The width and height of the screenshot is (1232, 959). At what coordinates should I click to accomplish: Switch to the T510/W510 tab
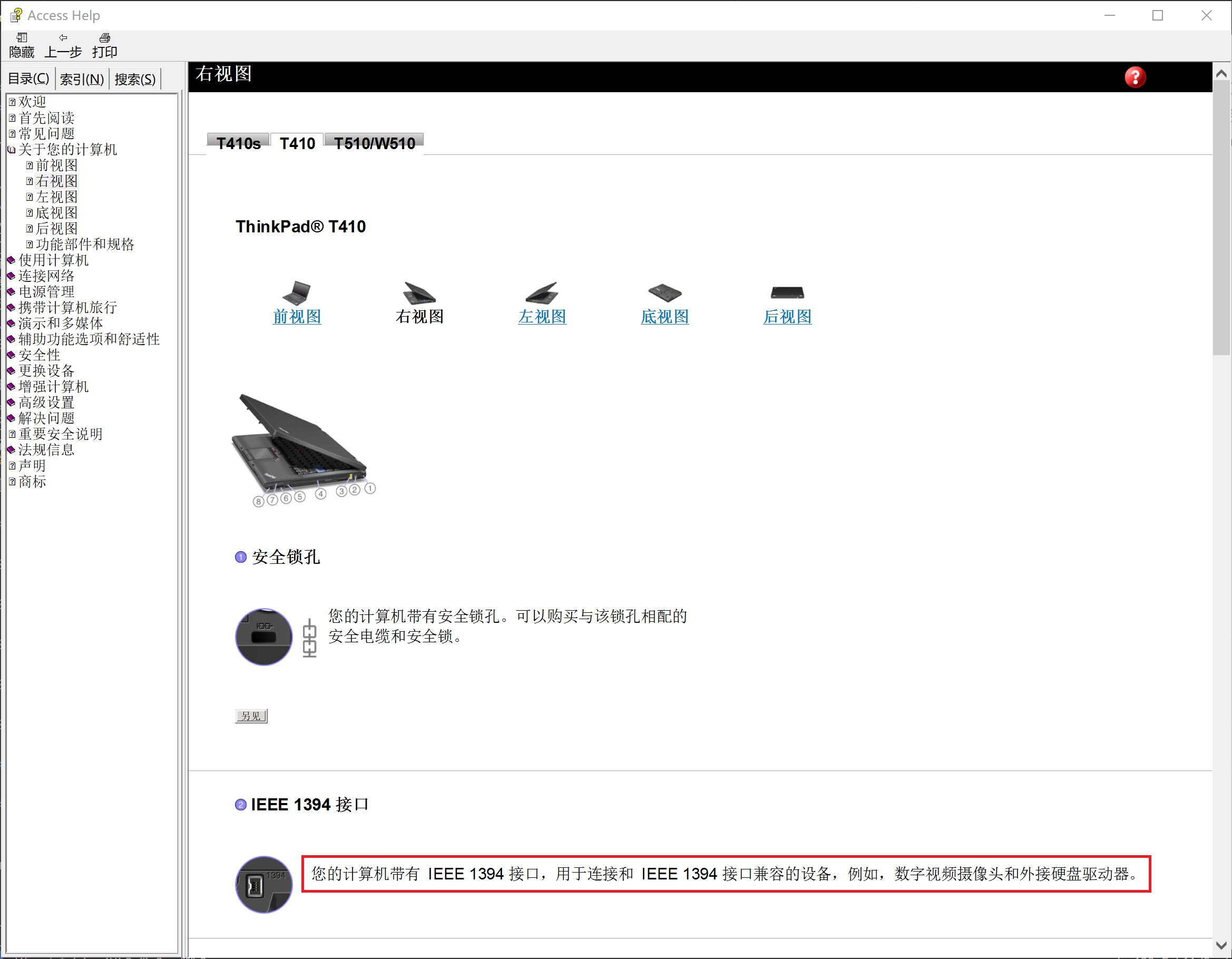pyautogui.click(x=374, y=143)
